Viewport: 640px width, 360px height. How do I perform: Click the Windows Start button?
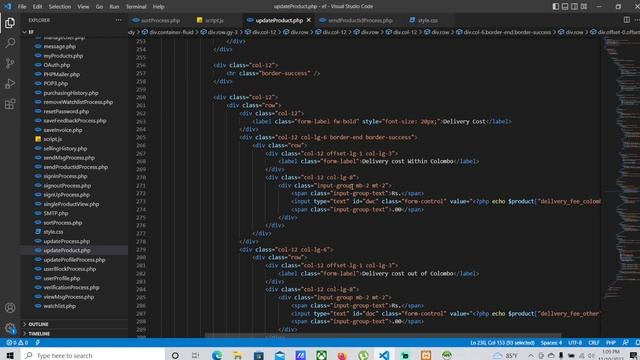tap(10, 355)
